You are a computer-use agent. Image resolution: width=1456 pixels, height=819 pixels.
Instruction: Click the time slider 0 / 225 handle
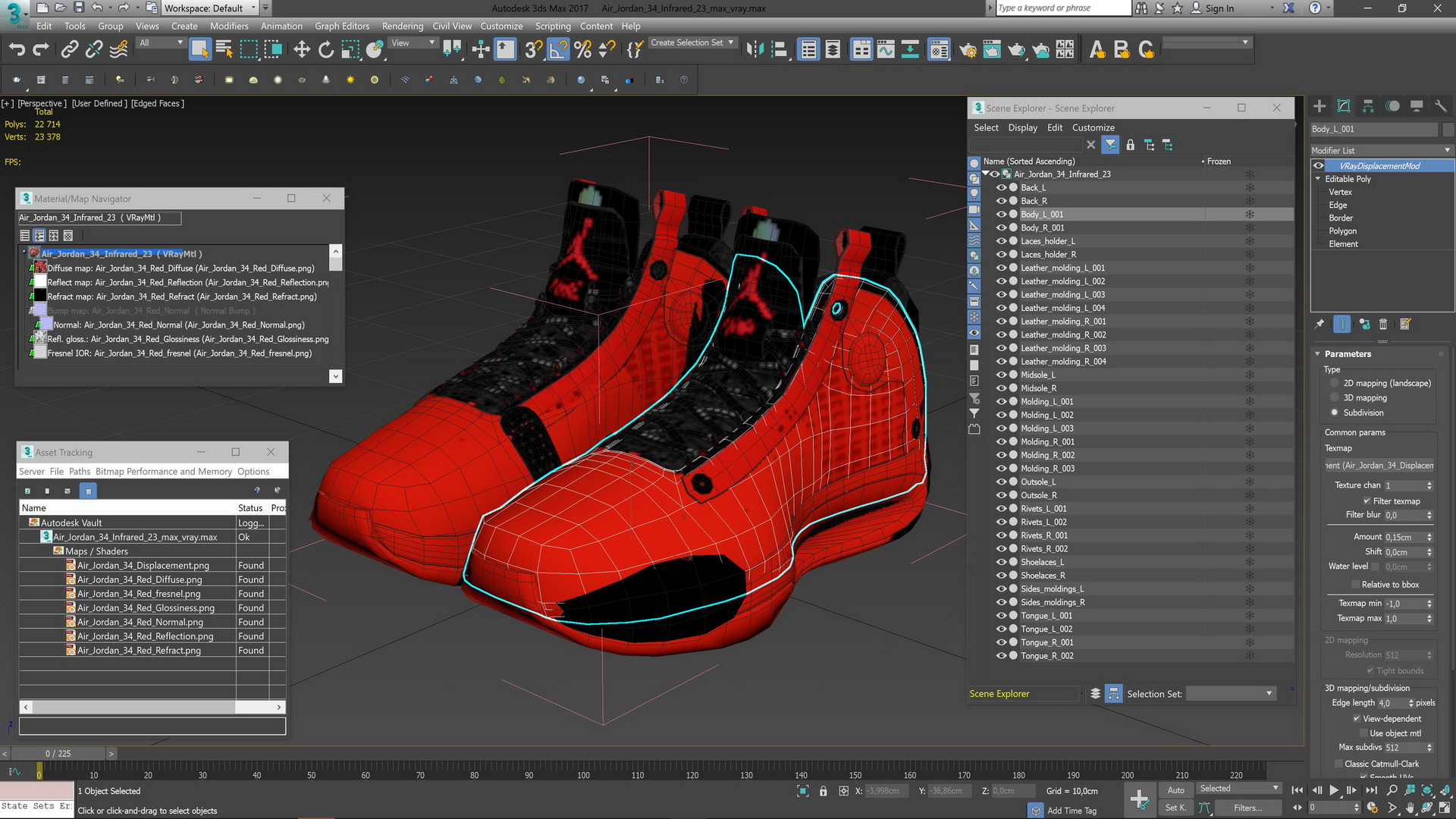point(58,753)
